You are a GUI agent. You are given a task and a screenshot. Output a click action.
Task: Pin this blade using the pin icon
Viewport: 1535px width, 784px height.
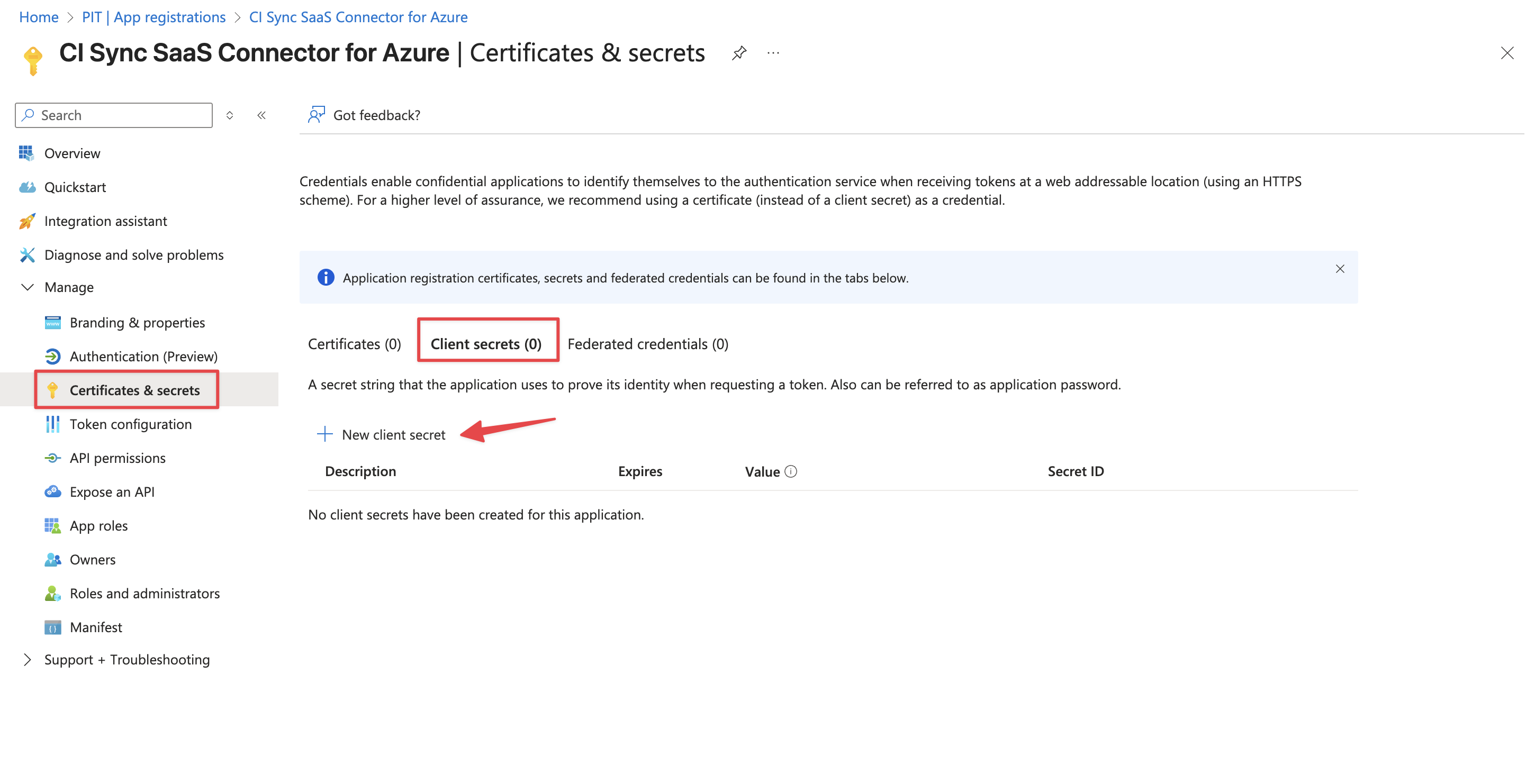click(739, 53)
